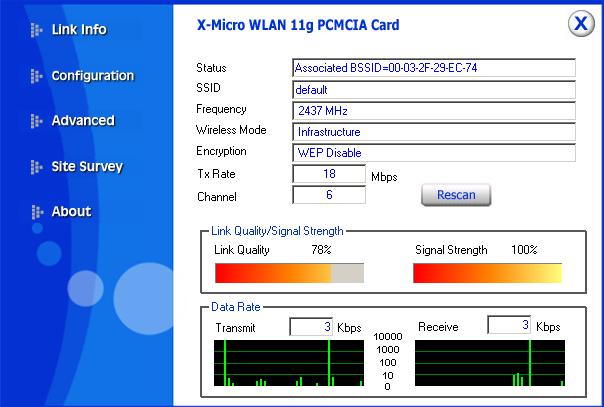Click the Status field showing associated BSSID
This screenshot has width=604, height=407.
point(434,68)
